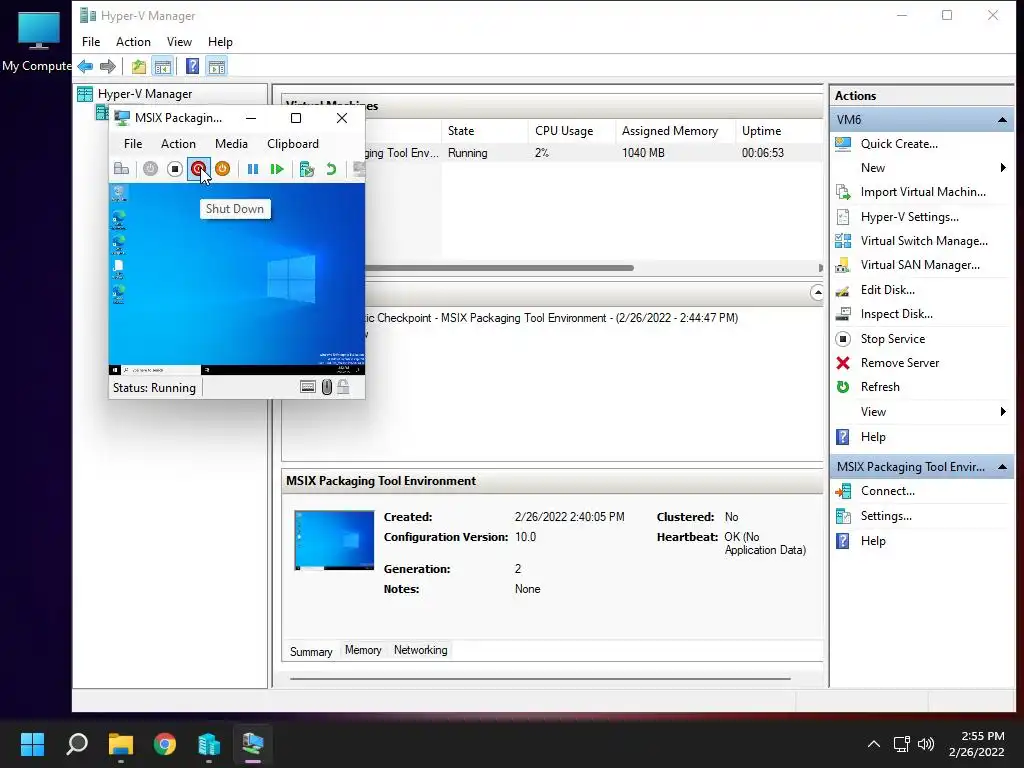Click lock status icon in VM window
The width and height of the screenshot is (1024, 768).
pos(343,387)
